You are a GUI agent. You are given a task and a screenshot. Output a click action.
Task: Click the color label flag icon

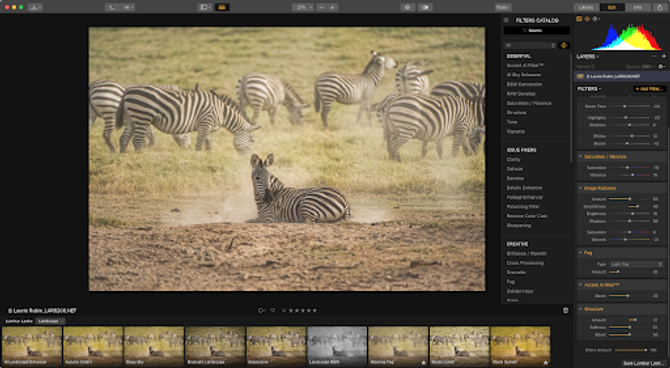261,310
